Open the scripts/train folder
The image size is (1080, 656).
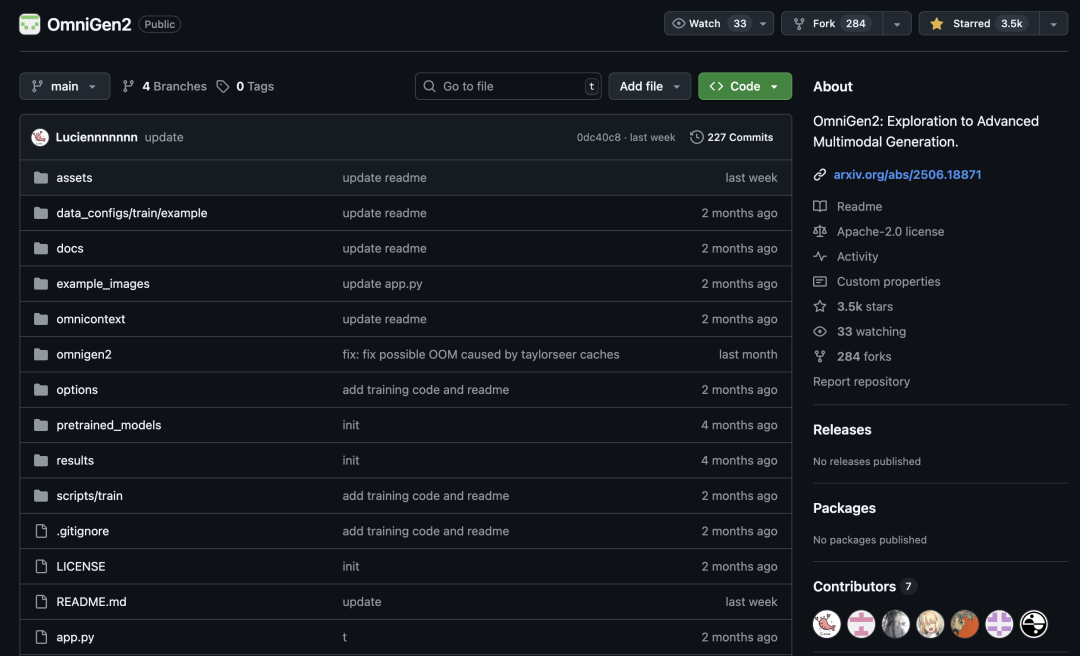click(x=90, y=496)
